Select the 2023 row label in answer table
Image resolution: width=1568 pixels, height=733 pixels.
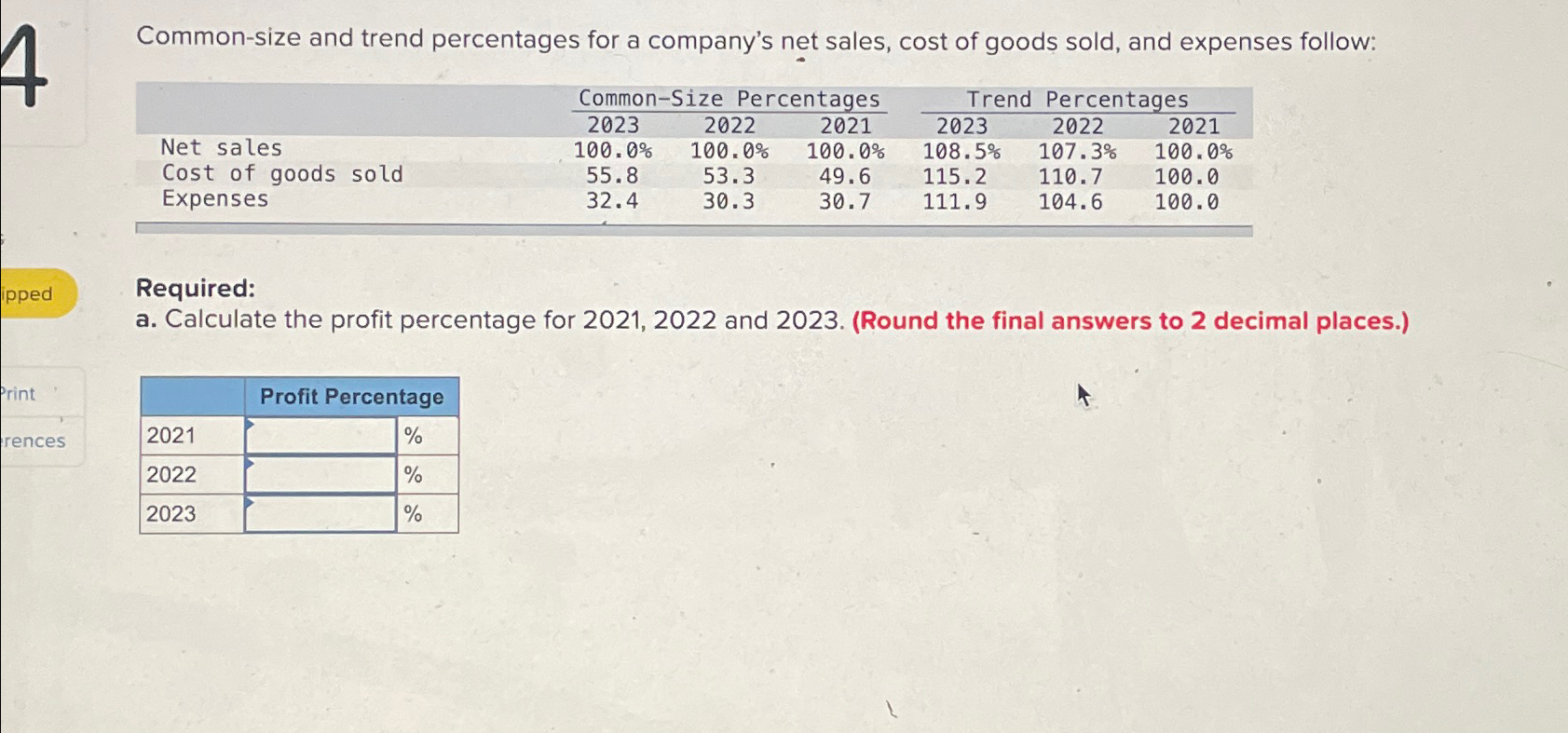[170, 512]
